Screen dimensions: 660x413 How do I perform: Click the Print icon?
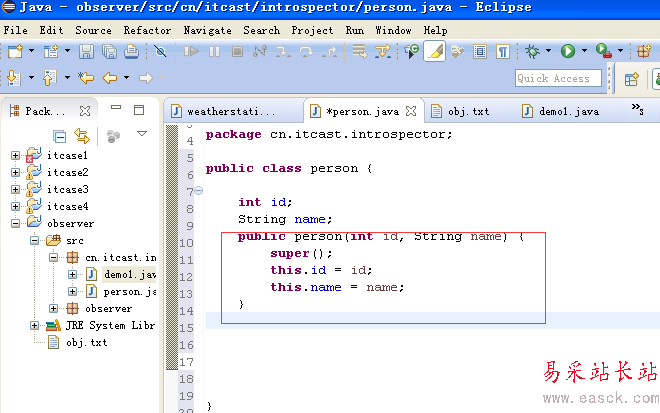pos(131,51)
